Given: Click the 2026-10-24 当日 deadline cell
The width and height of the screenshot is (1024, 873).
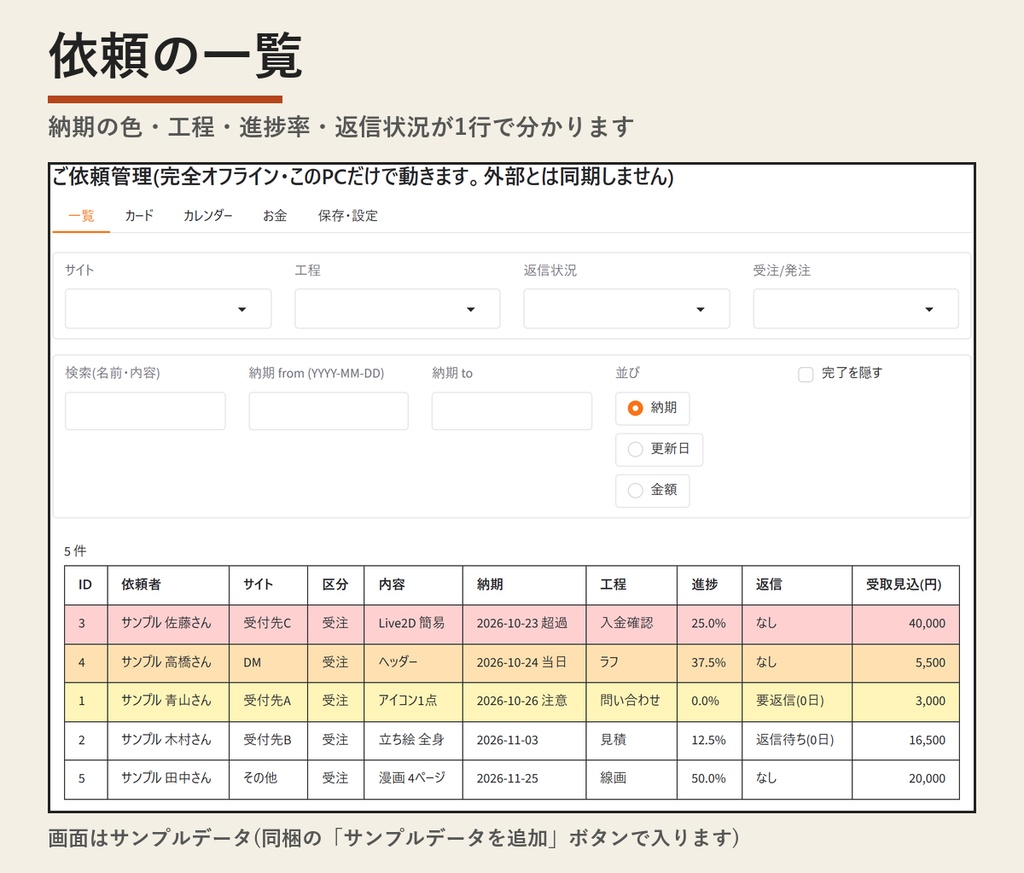Looking at the screenshot, I should [x=524, y=663].
